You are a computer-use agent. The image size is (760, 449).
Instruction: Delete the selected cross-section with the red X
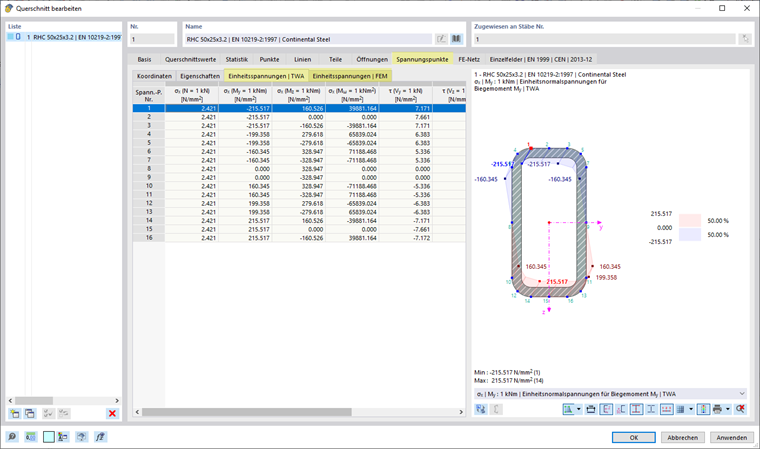pyautogui.click(x=112, y=413)
